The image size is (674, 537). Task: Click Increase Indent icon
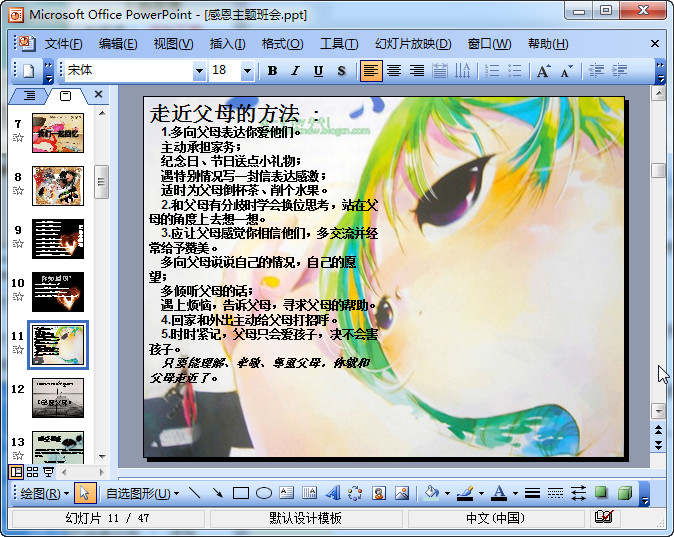point(619,71)
